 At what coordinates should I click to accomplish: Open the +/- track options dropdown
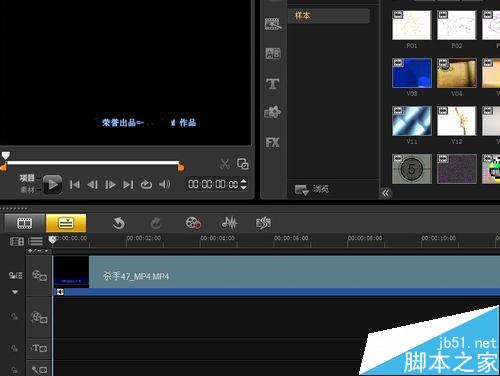[x=39, y=251]
